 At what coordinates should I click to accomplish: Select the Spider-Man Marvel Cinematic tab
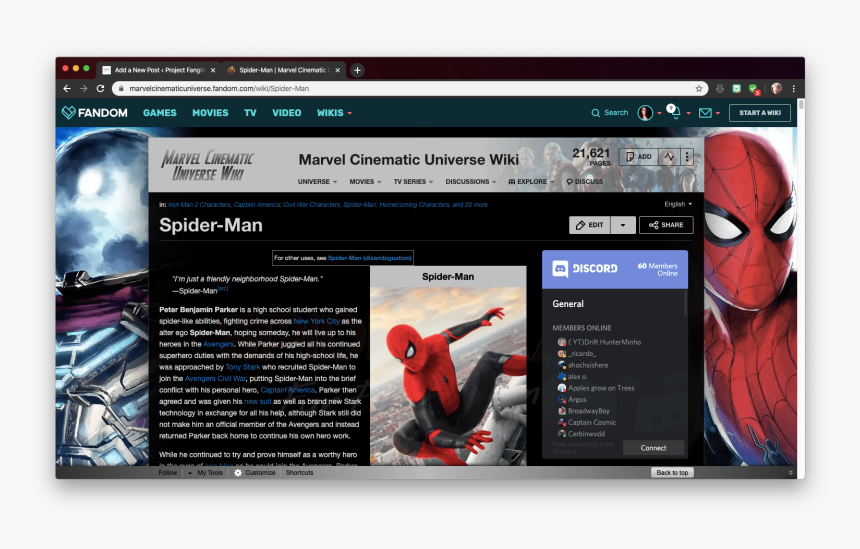pos(284,70)
